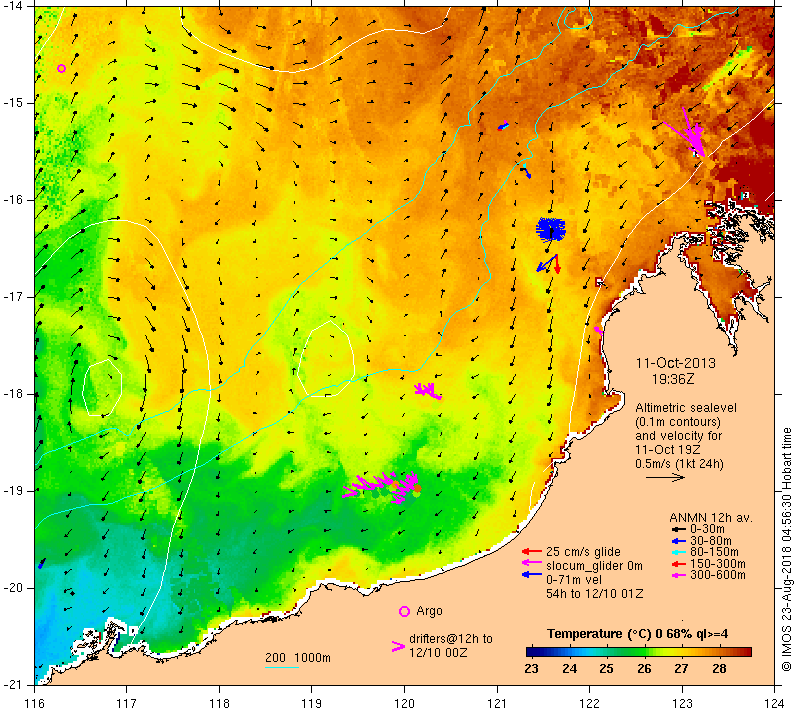
Task: Click the '300-600m' ANMN depth label
Action: pos(718,575)
